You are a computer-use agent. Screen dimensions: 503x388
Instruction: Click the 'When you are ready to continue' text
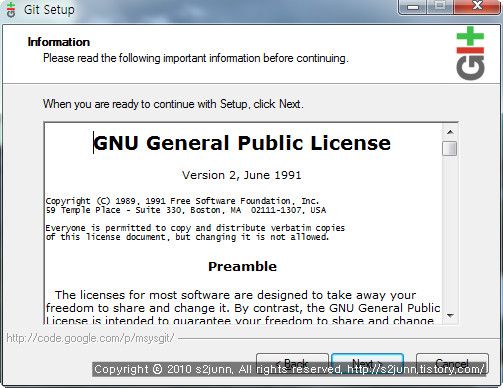(173, 104)
